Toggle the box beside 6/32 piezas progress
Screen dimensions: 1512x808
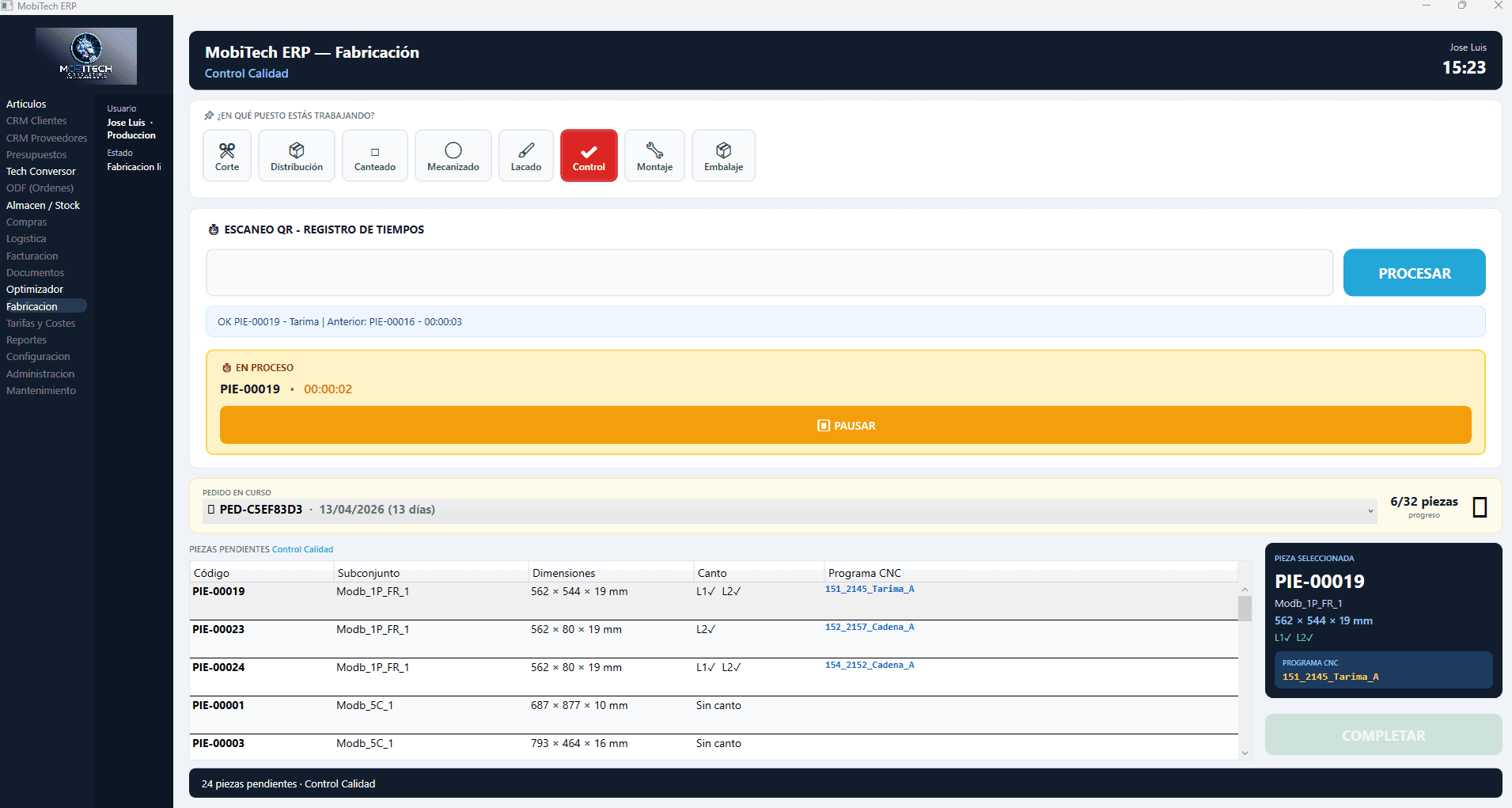pos(1480,507)
